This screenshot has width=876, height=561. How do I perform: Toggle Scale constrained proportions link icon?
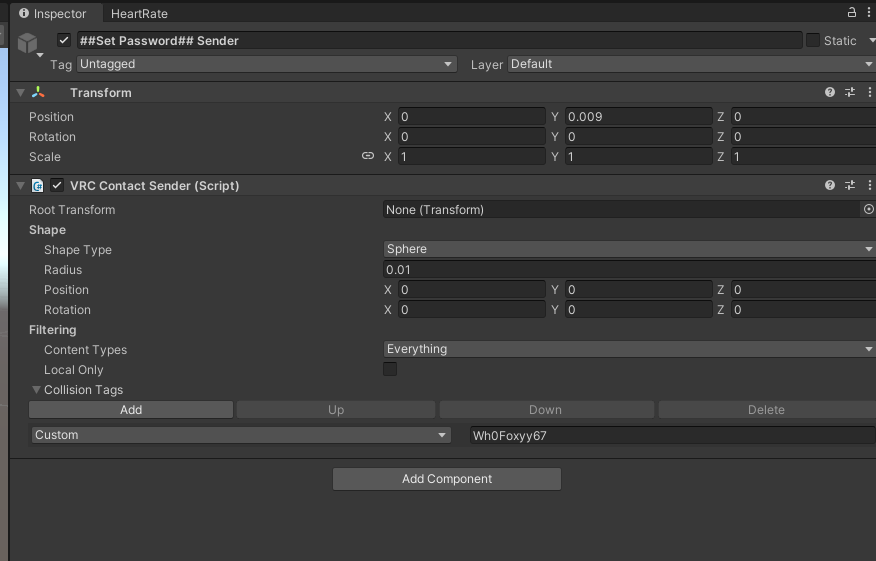coord(368,157)
